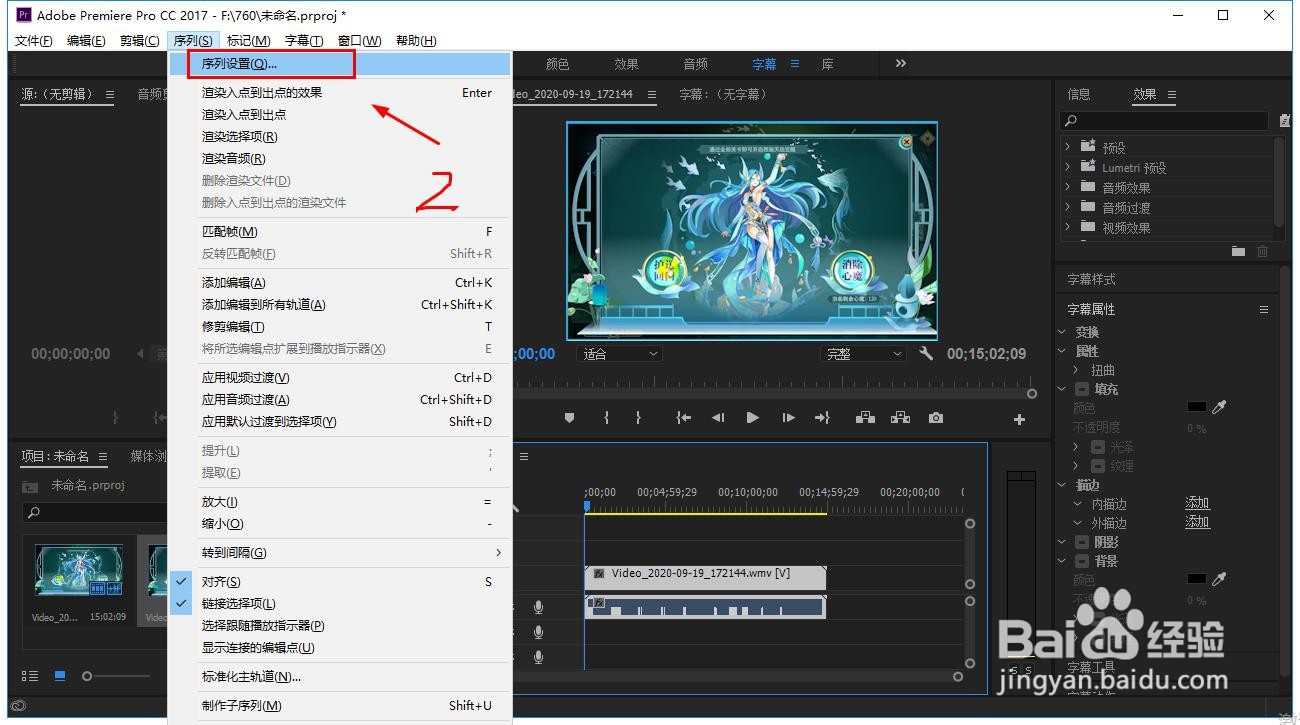1300x725 pixels.
Task: Open the caption properties panel menu
Action: [1264, 309]
